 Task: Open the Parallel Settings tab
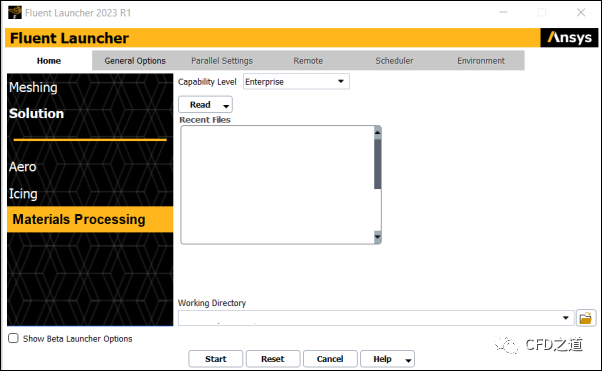click(222, 61)
